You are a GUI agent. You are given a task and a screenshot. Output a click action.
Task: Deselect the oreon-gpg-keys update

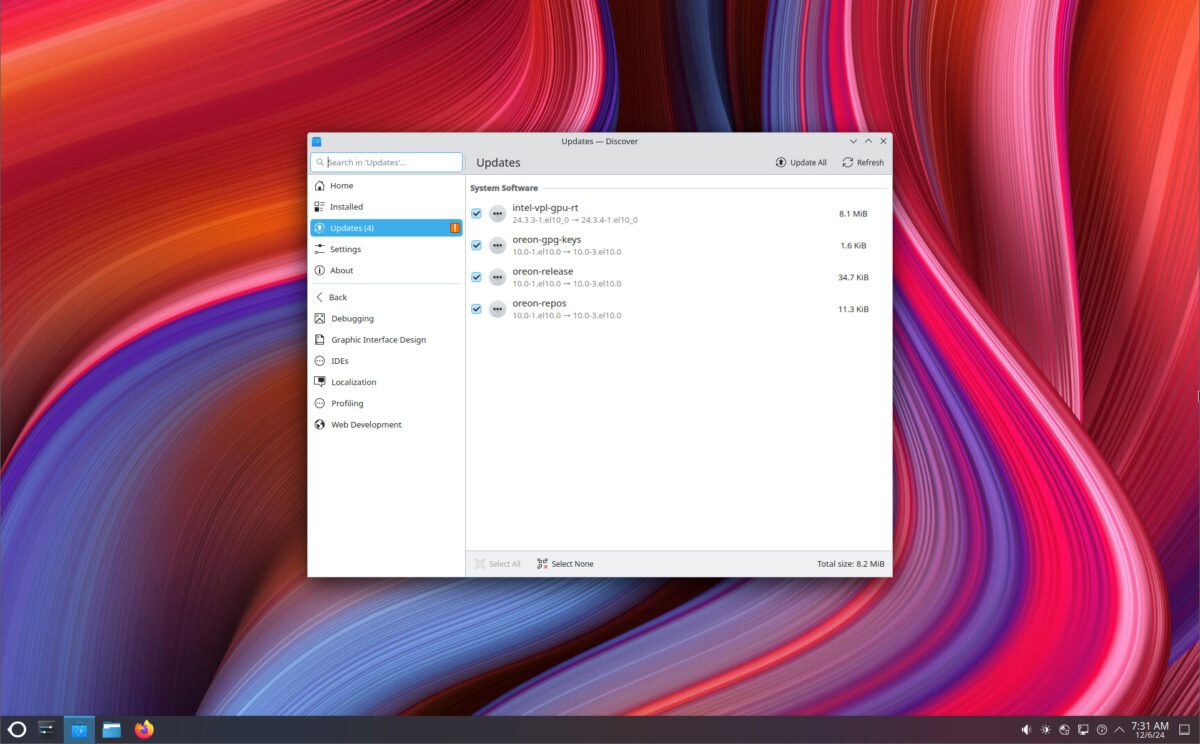[x=476, y=245]
